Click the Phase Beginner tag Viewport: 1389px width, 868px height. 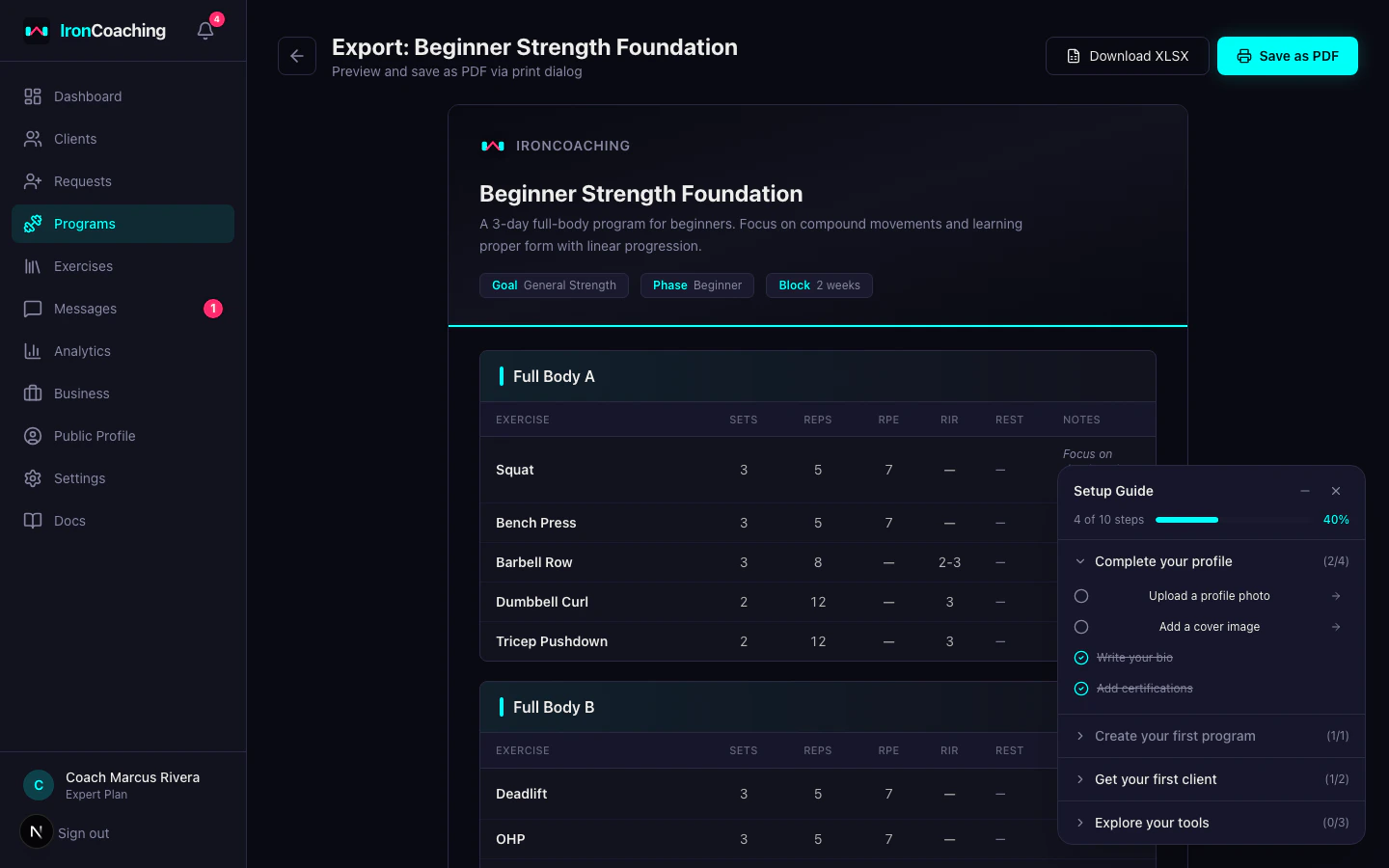(697, 285)
